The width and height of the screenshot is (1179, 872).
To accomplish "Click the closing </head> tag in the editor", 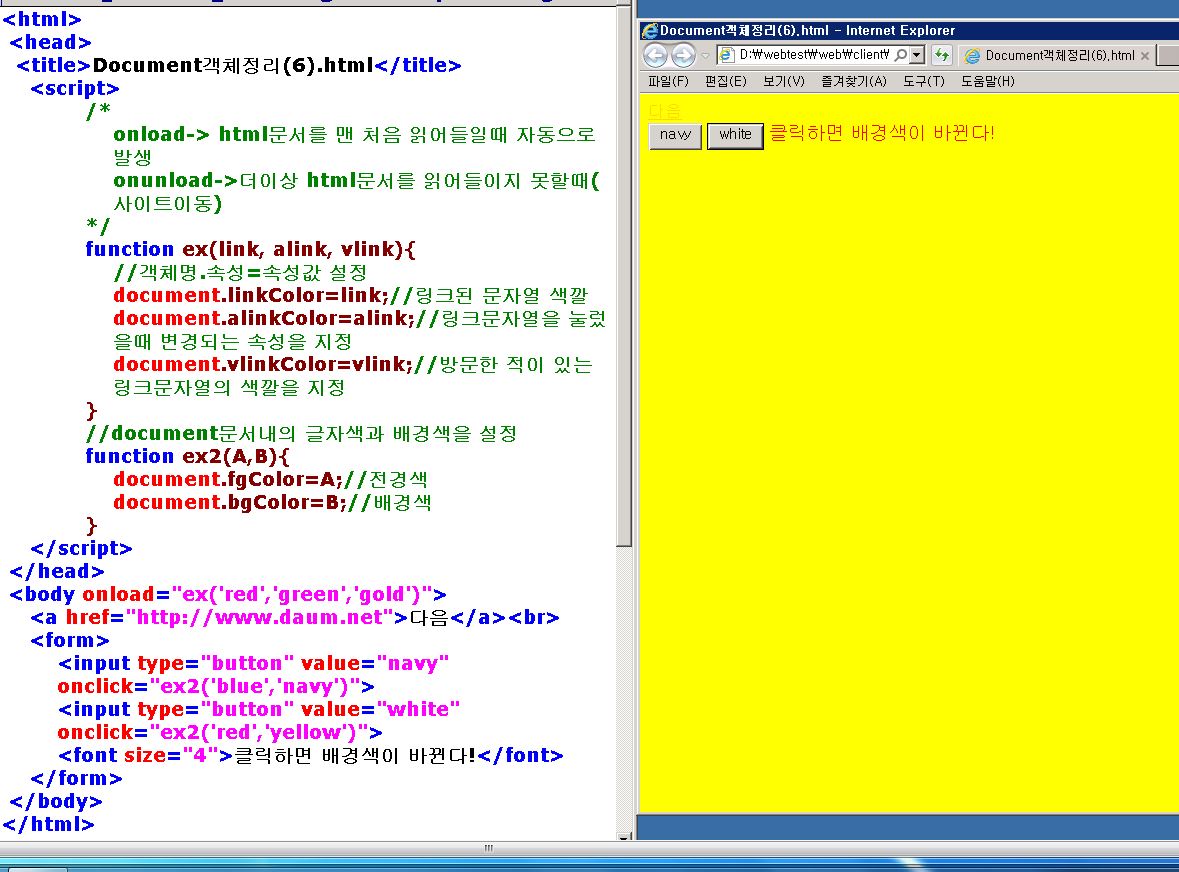I will [x=56, y=572].
